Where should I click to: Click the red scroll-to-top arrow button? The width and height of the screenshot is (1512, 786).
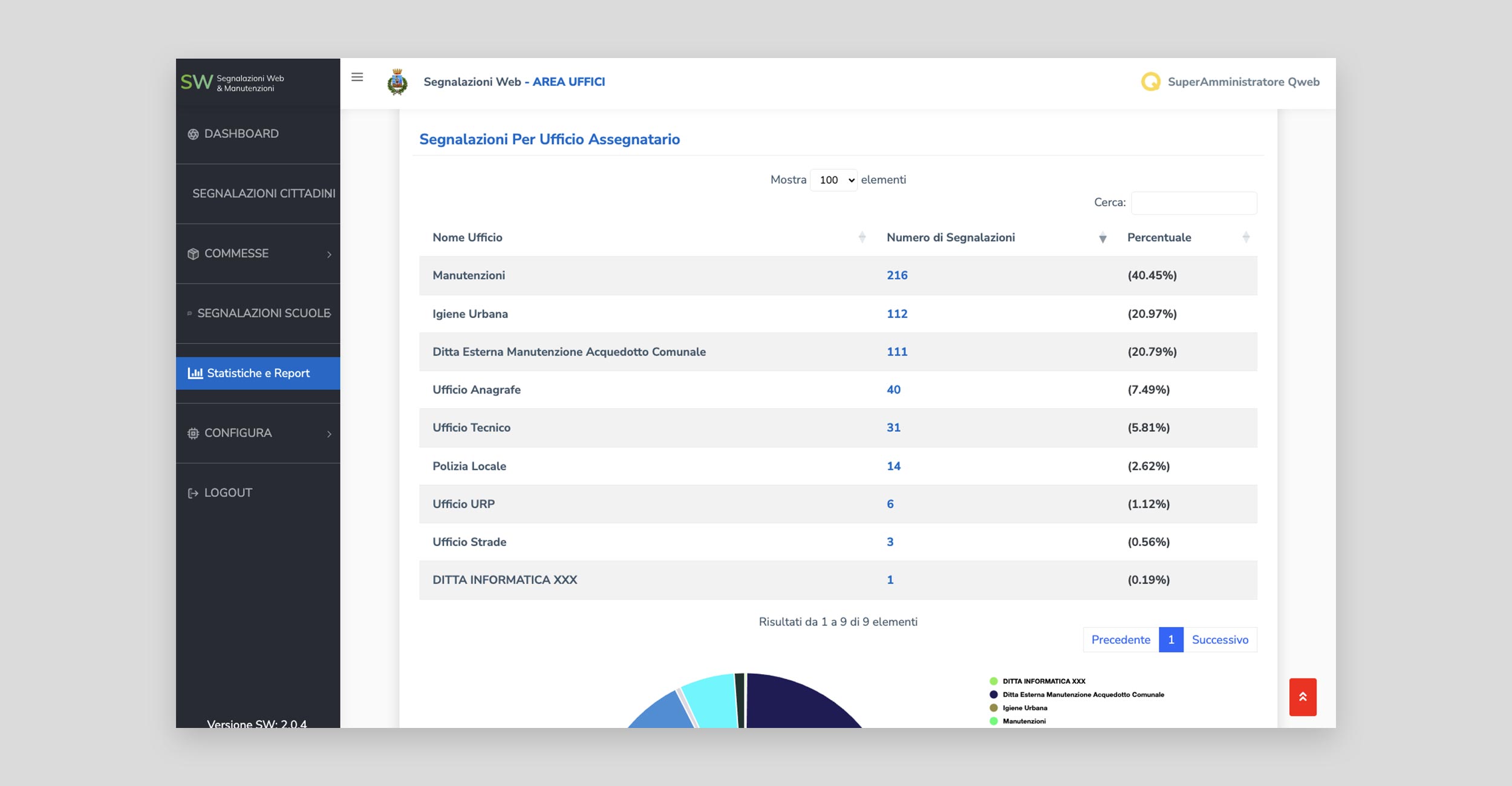pos(1302,697)
